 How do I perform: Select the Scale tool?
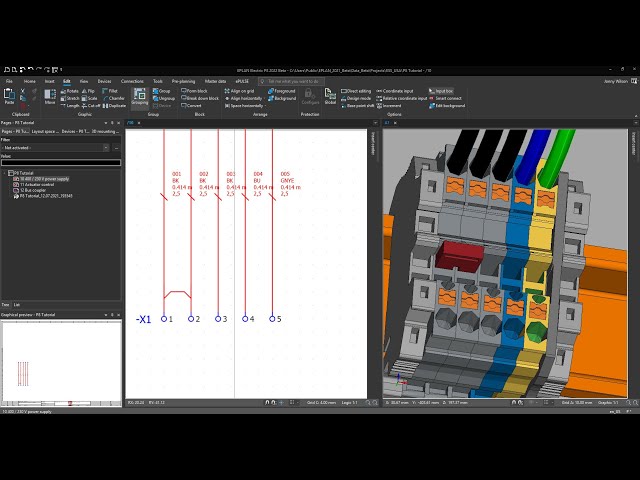[89, 98]
